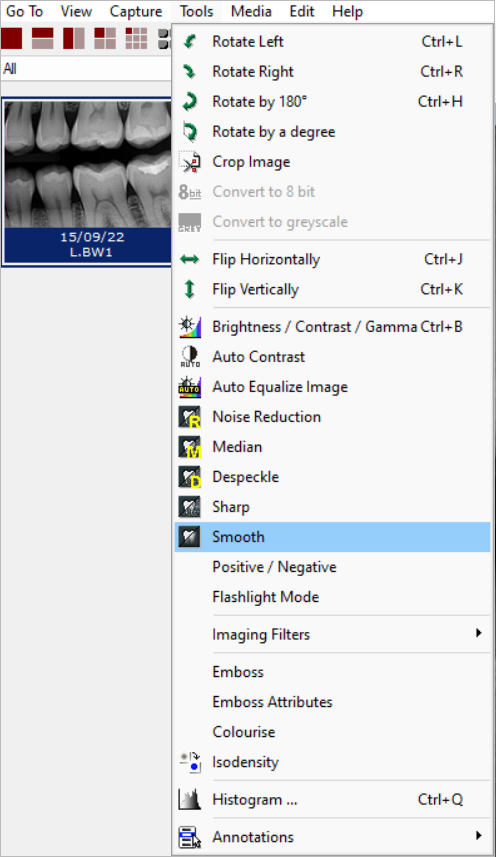Expand the Annotations submenu arrow
Viewport: 496px width, 857px height.
(479, 836)
